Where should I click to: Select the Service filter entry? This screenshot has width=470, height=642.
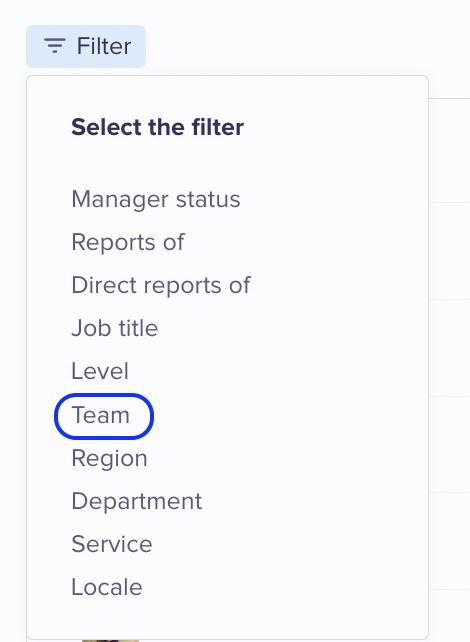point(112,544)
